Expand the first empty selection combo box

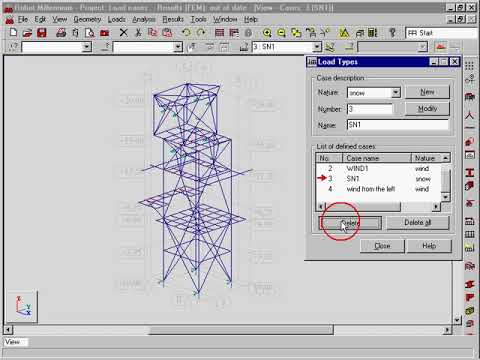pyautogui.click(x=87, y=47)
